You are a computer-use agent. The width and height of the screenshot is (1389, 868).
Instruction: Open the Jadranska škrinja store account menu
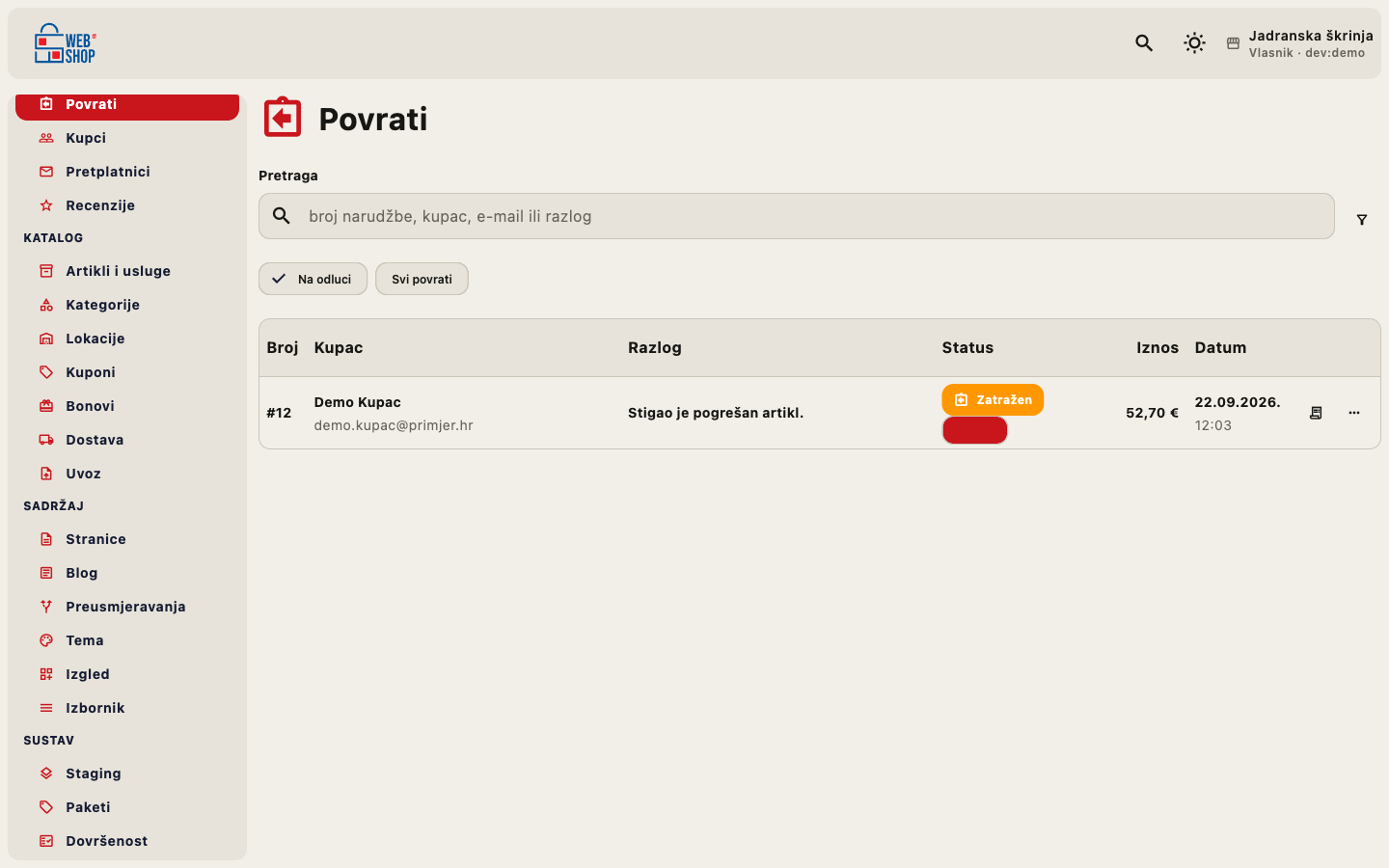point(1299,43)
